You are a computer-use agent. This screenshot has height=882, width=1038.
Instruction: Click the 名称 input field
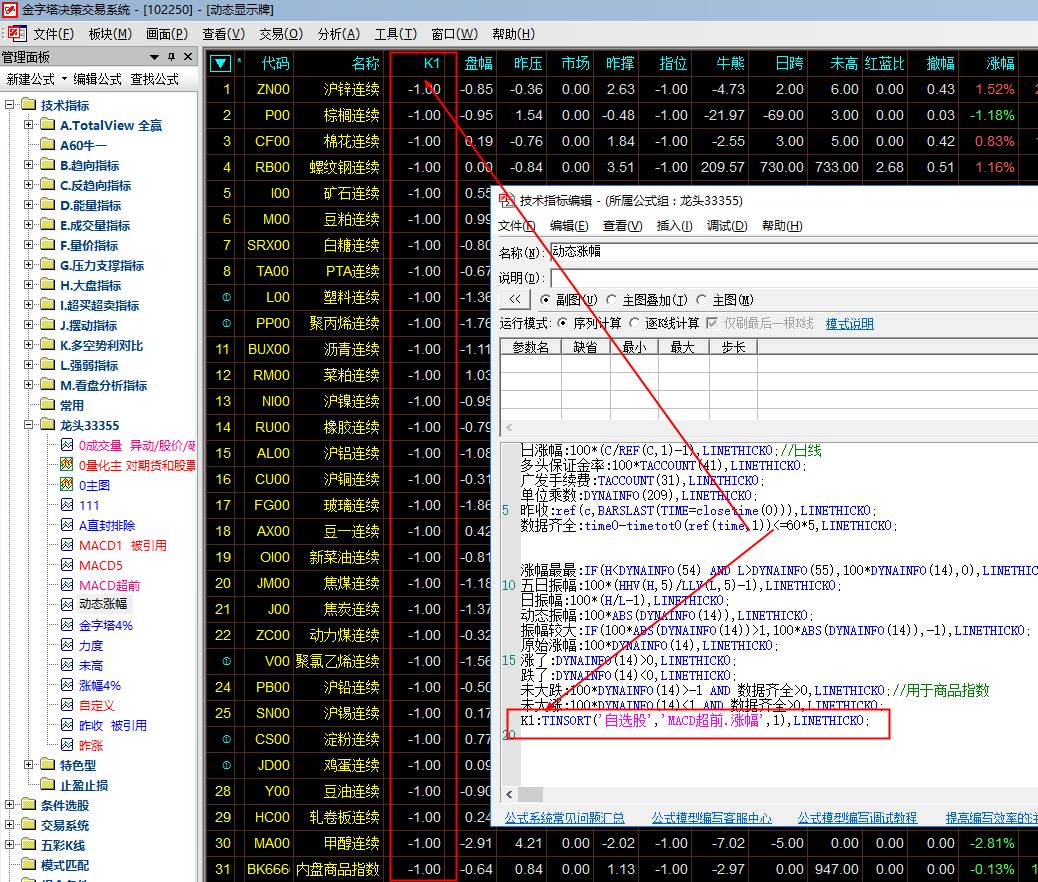pos(794,252)
